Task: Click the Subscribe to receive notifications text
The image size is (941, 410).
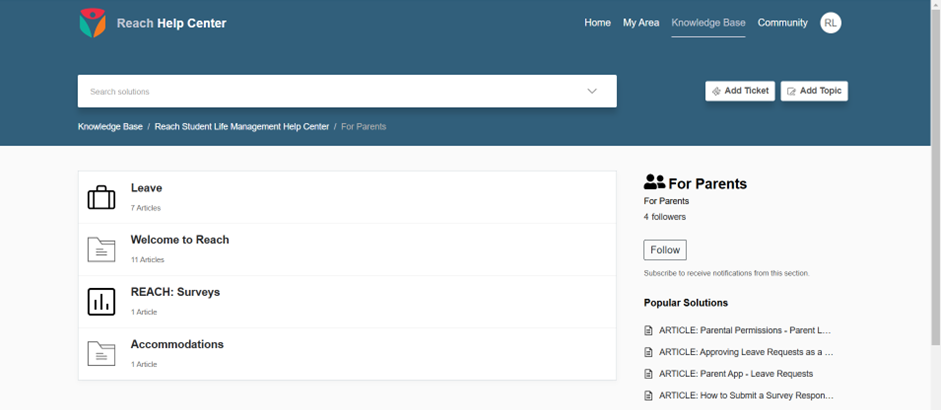Action: click(x=726, y=273)
